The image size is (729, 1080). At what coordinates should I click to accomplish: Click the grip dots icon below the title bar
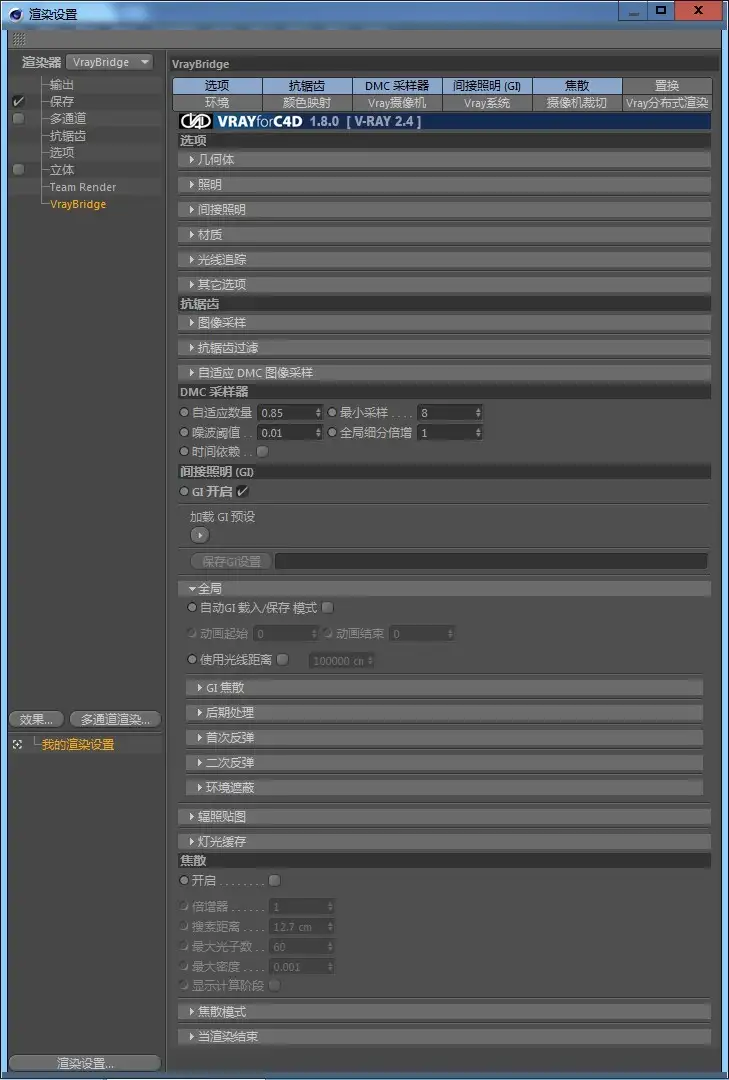(x=19, y=39)
